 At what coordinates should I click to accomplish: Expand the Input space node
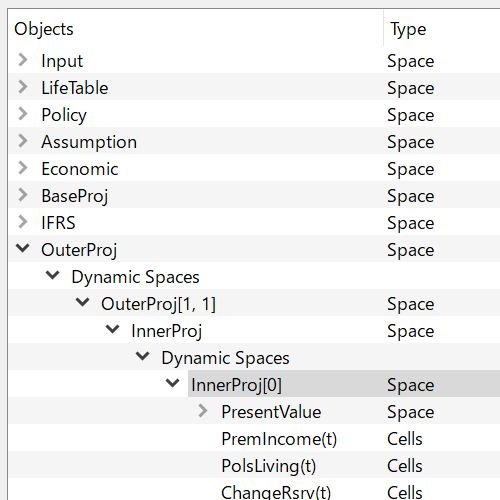23,60
